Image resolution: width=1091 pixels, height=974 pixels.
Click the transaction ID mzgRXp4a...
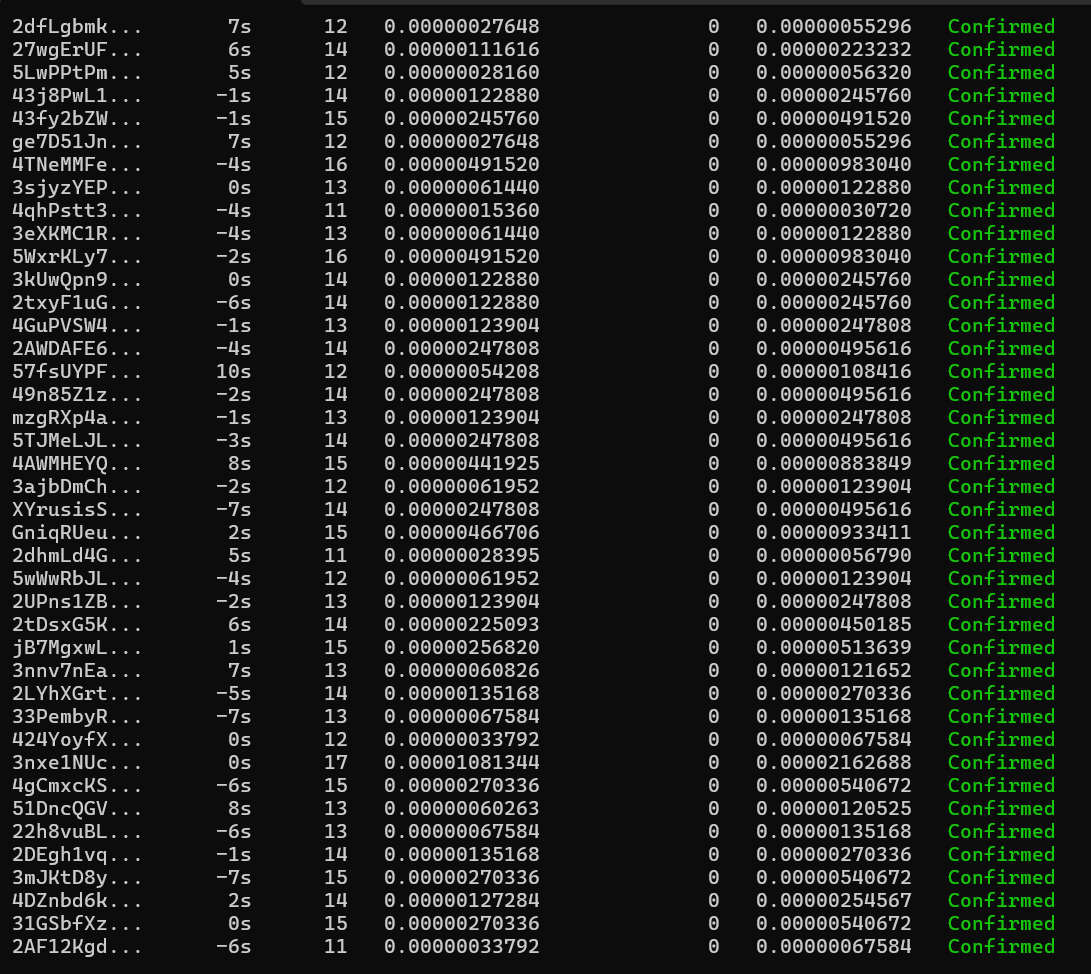coord(77,417)
